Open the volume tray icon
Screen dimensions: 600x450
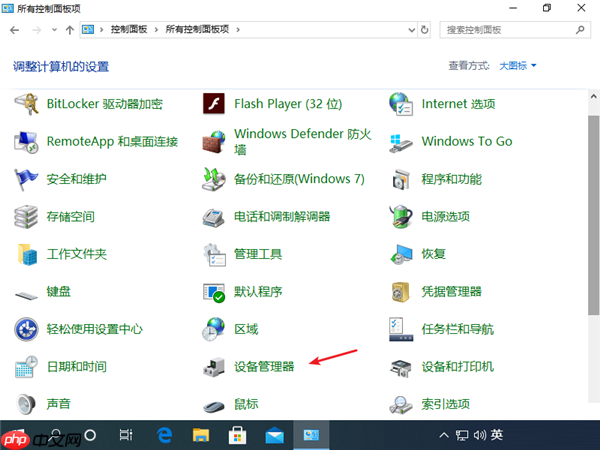coord(479,435)
